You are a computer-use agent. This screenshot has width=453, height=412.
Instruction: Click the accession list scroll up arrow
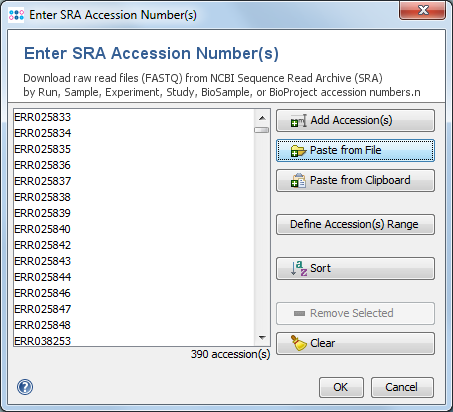click(262, 118)
